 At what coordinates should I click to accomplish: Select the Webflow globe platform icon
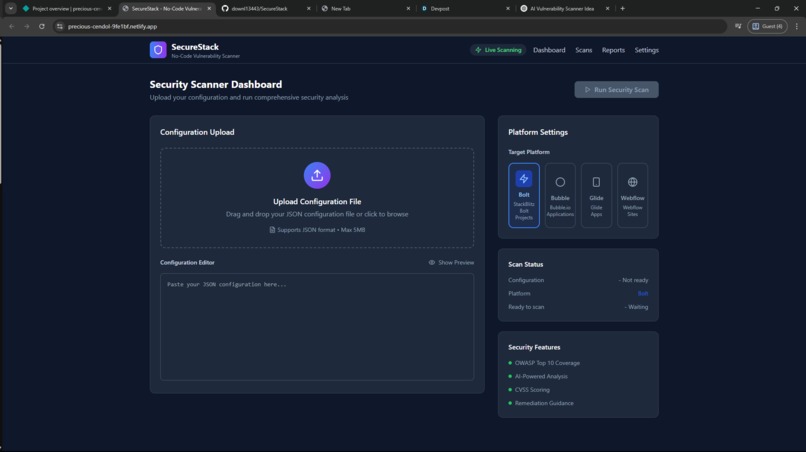633,182
